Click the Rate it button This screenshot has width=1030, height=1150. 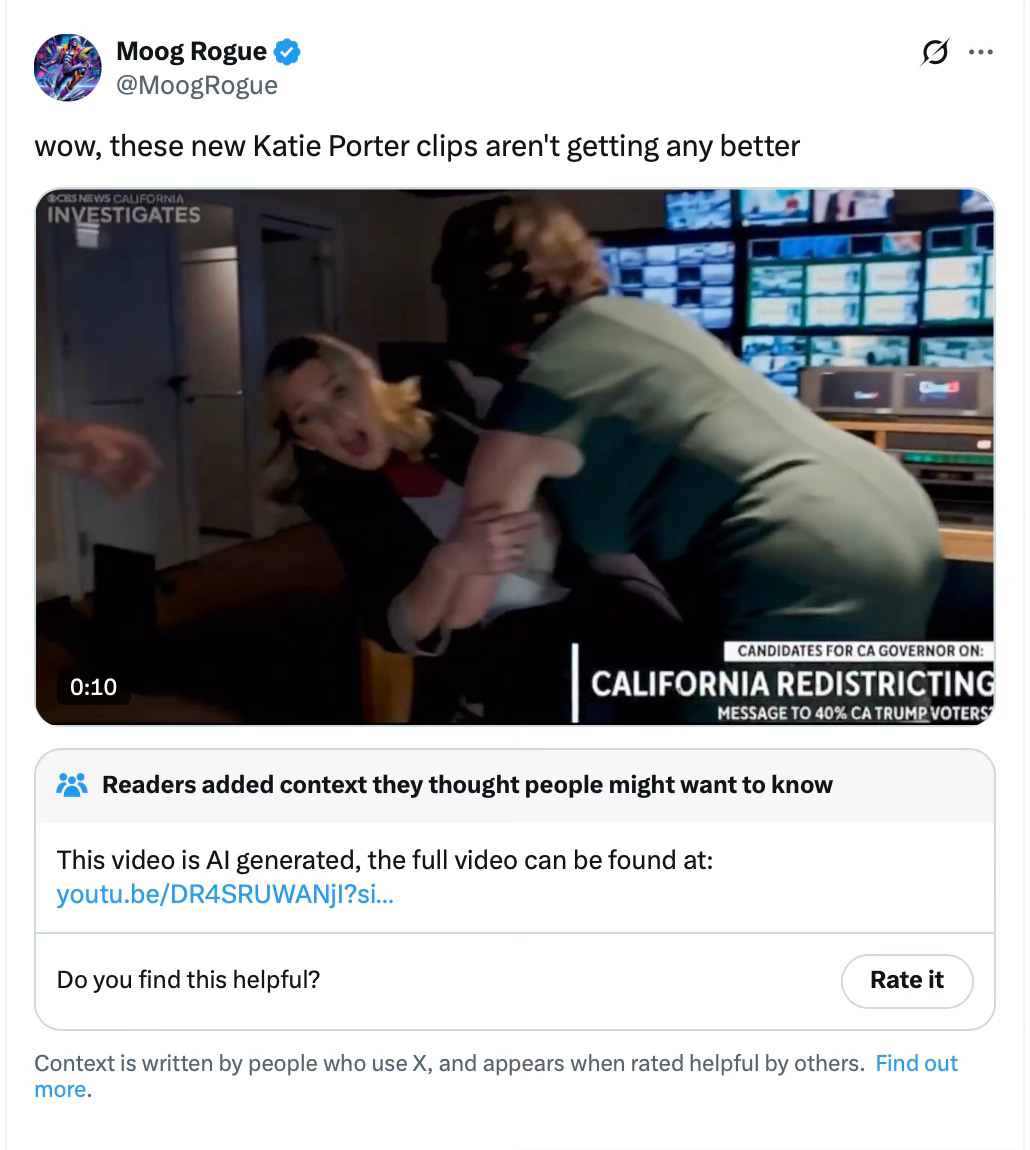(907, 981)
